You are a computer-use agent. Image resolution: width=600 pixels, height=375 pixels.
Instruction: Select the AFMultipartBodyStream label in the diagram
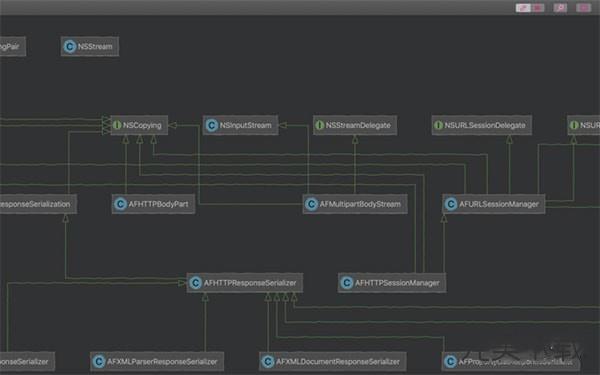click(x=360, y=204)
